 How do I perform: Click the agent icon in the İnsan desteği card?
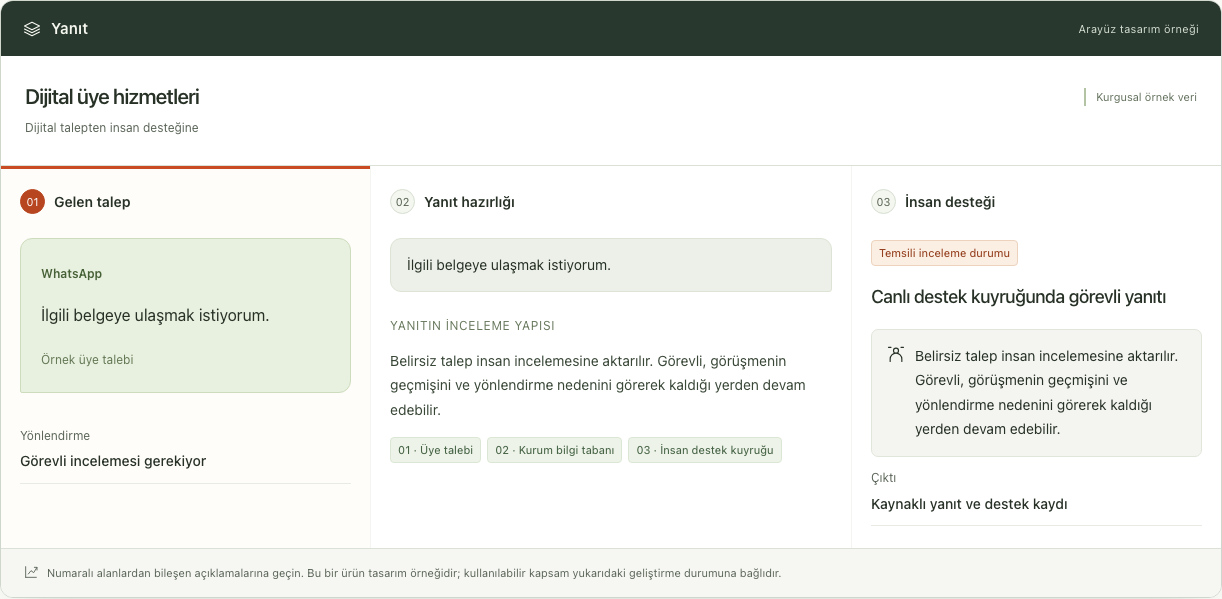tap(895, 355)
